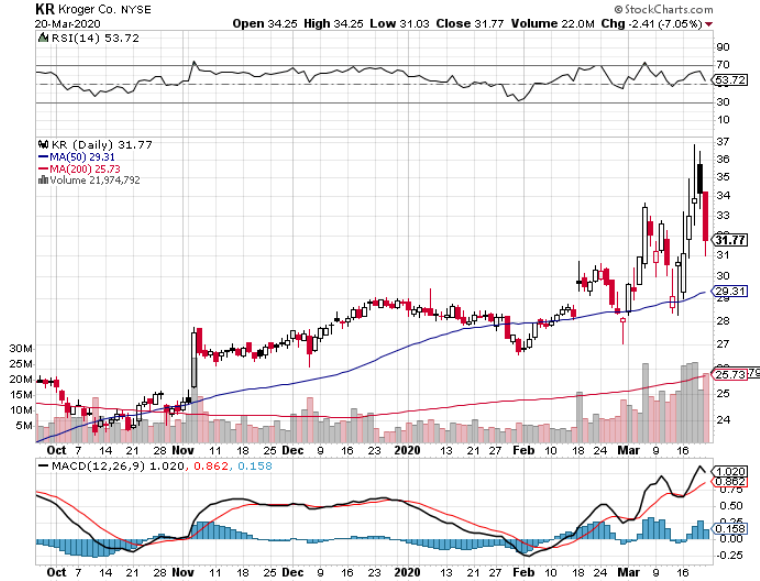Click the 29.31 MA(50) axis marker
Viewport: 760px width, 581px height.
point(729,291)
